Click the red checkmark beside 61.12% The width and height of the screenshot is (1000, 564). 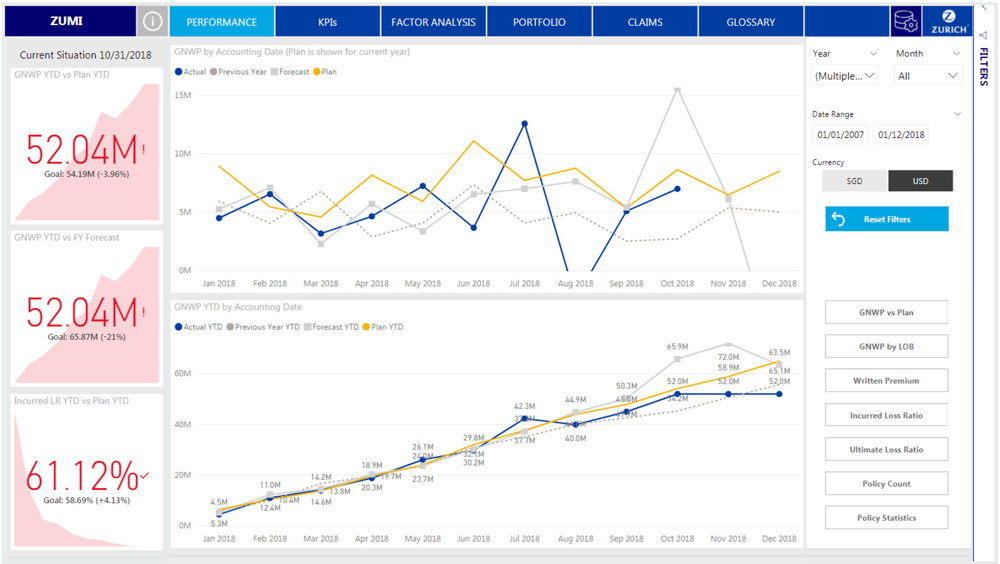pyautogui.click(x=146, y=475)
